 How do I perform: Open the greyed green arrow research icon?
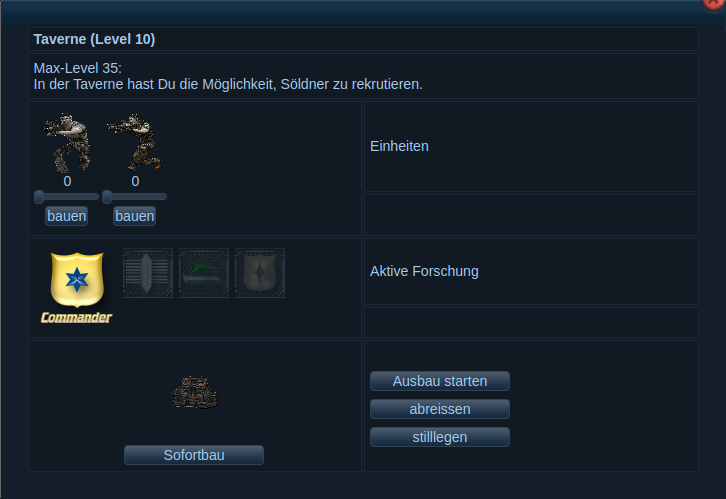click(x=204, y=273)
